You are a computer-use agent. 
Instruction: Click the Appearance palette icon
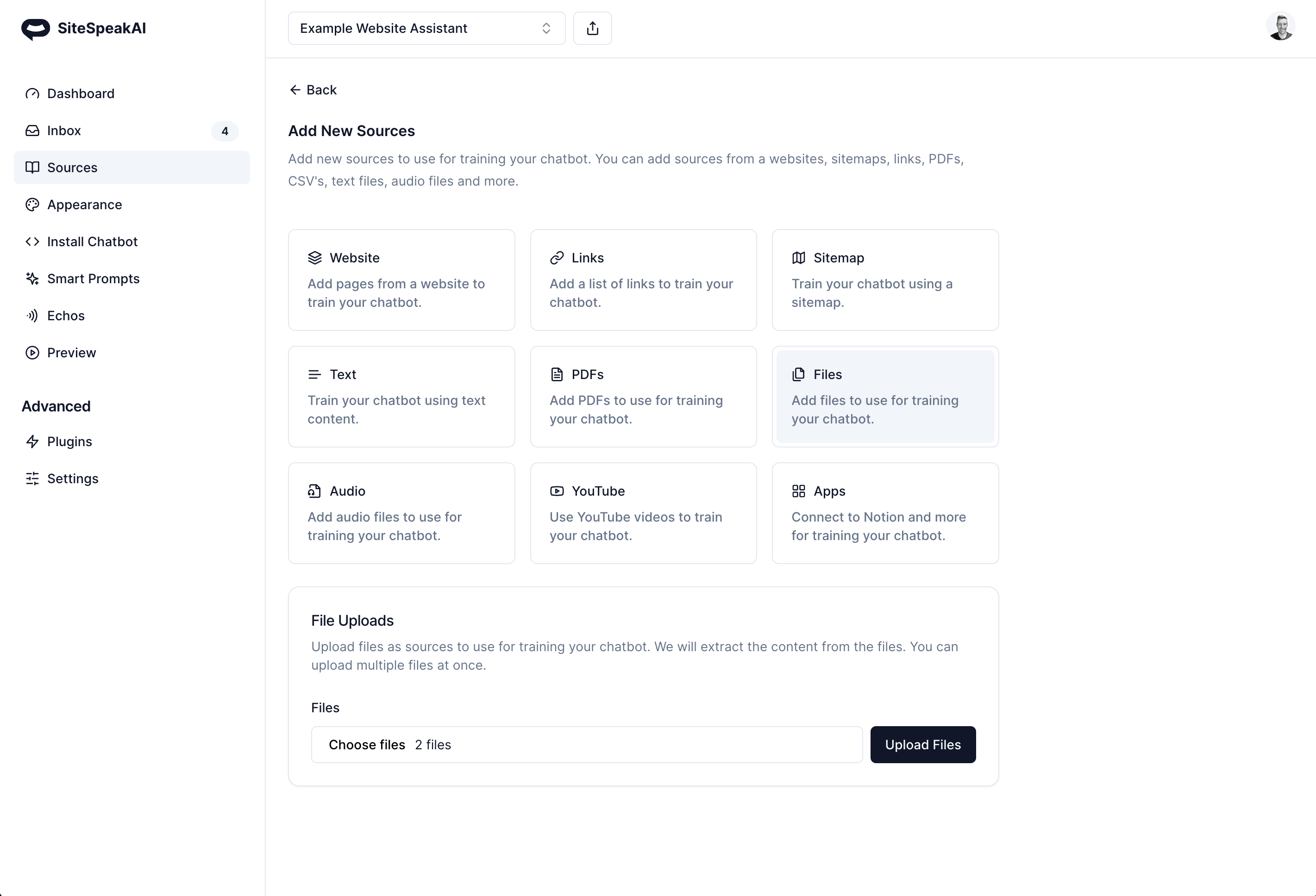click(32, 205)
